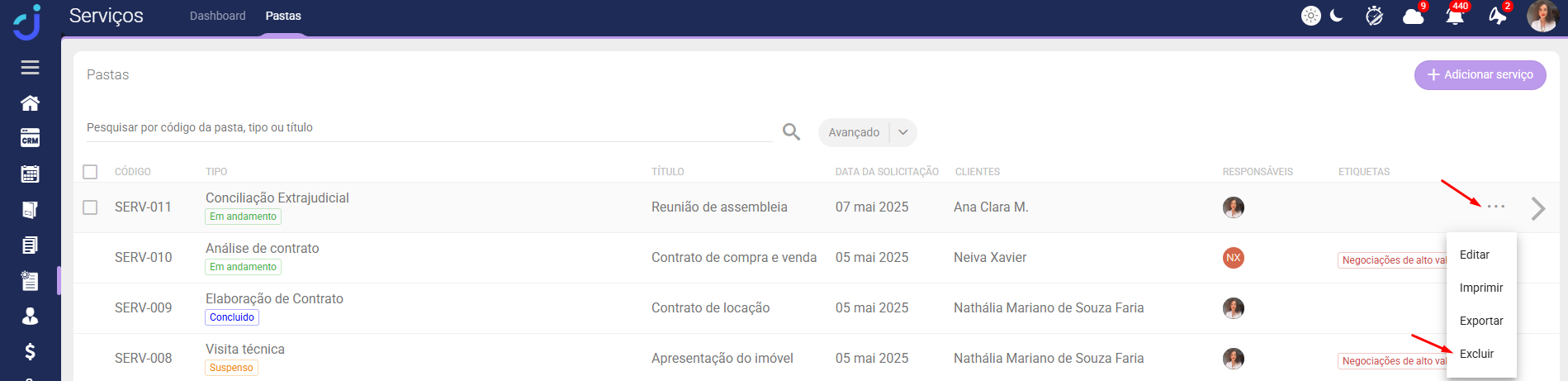
Task: Go to home via the house icon
Action: click(30, 103)
